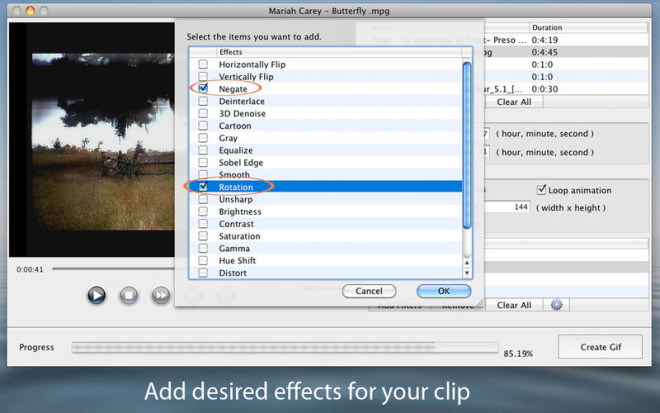This screenshot has width=660, height=413.
Task: Tick the Sobel Edge checkbox
Action: point(203,162)
